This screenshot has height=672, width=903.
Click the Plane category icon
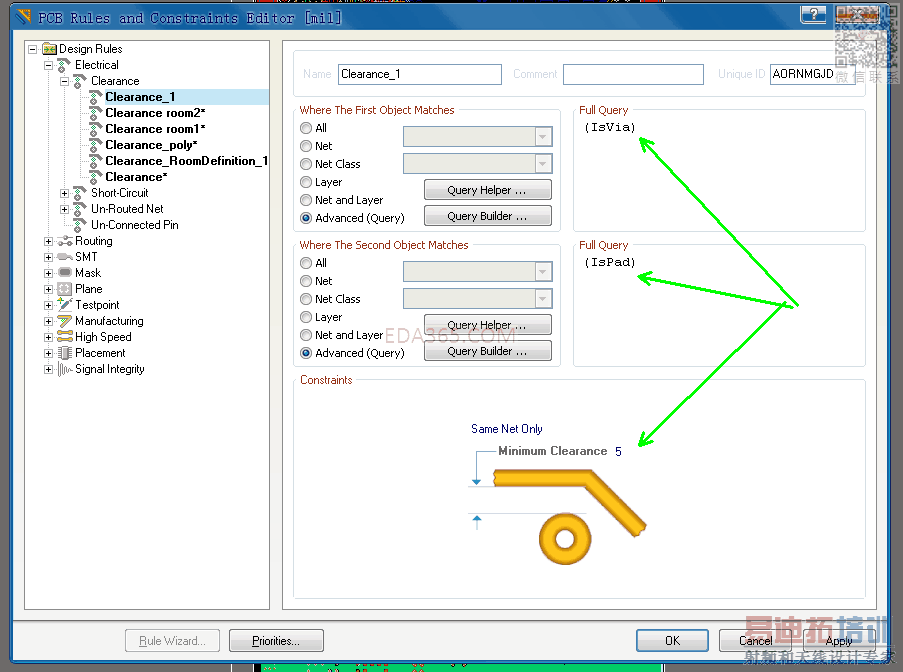click(65, 289)
